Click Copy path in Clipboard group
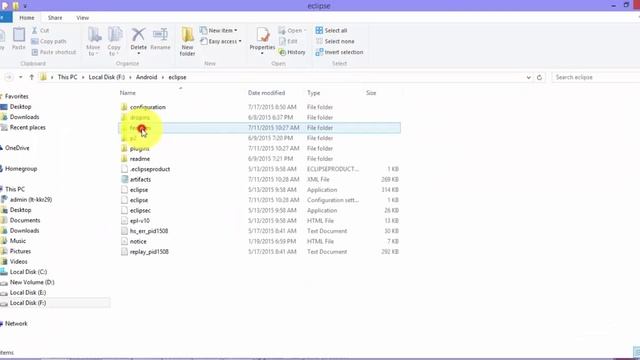Screen dimensions: 640x360 [x=49, y=41]
